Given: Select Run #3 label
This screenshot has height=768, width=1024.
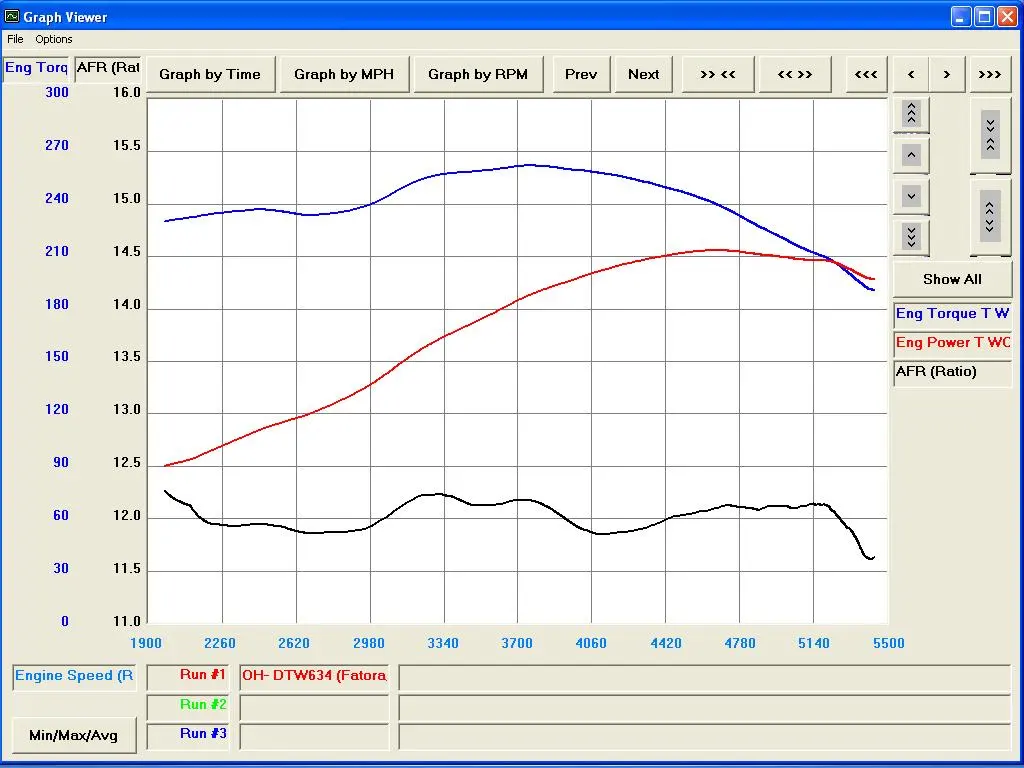Looking at the screenshot, I should [x=188, y=736].
